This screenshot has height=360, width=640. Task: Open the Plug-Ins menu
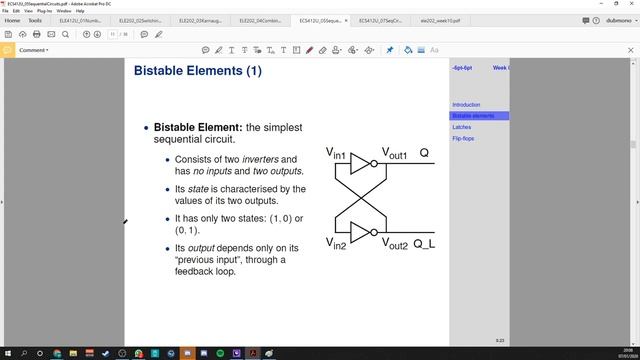click(44, 11)
